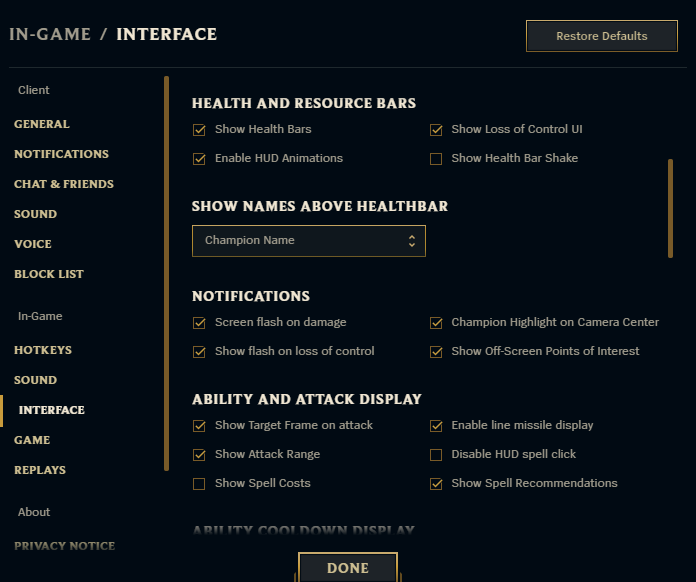Enable Show Health Bar Shake
Screen dimensions: 696x582
click(436, 159)
